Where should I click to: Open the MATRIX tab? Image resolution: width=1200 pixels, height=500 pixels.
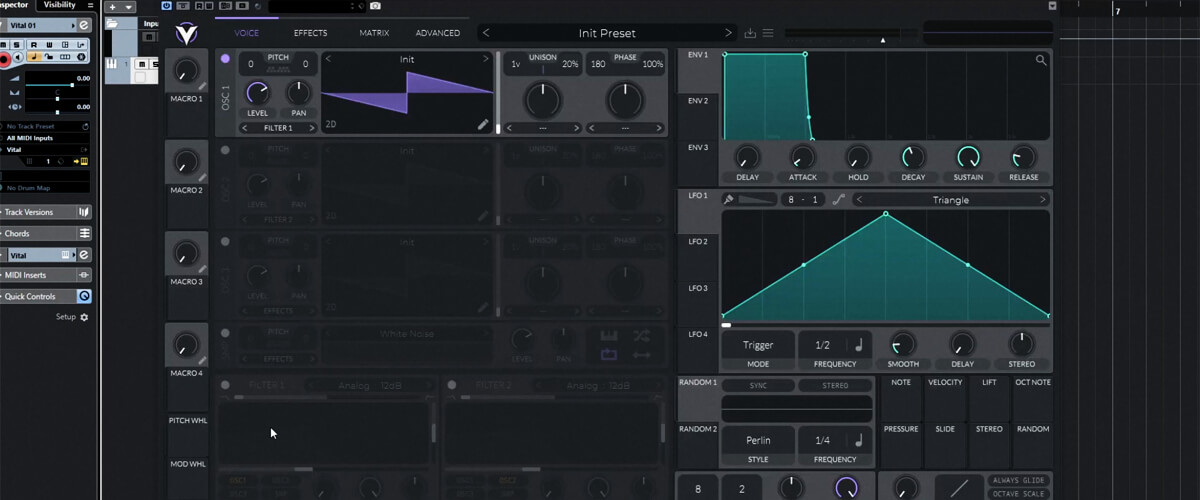coord(374,33)
